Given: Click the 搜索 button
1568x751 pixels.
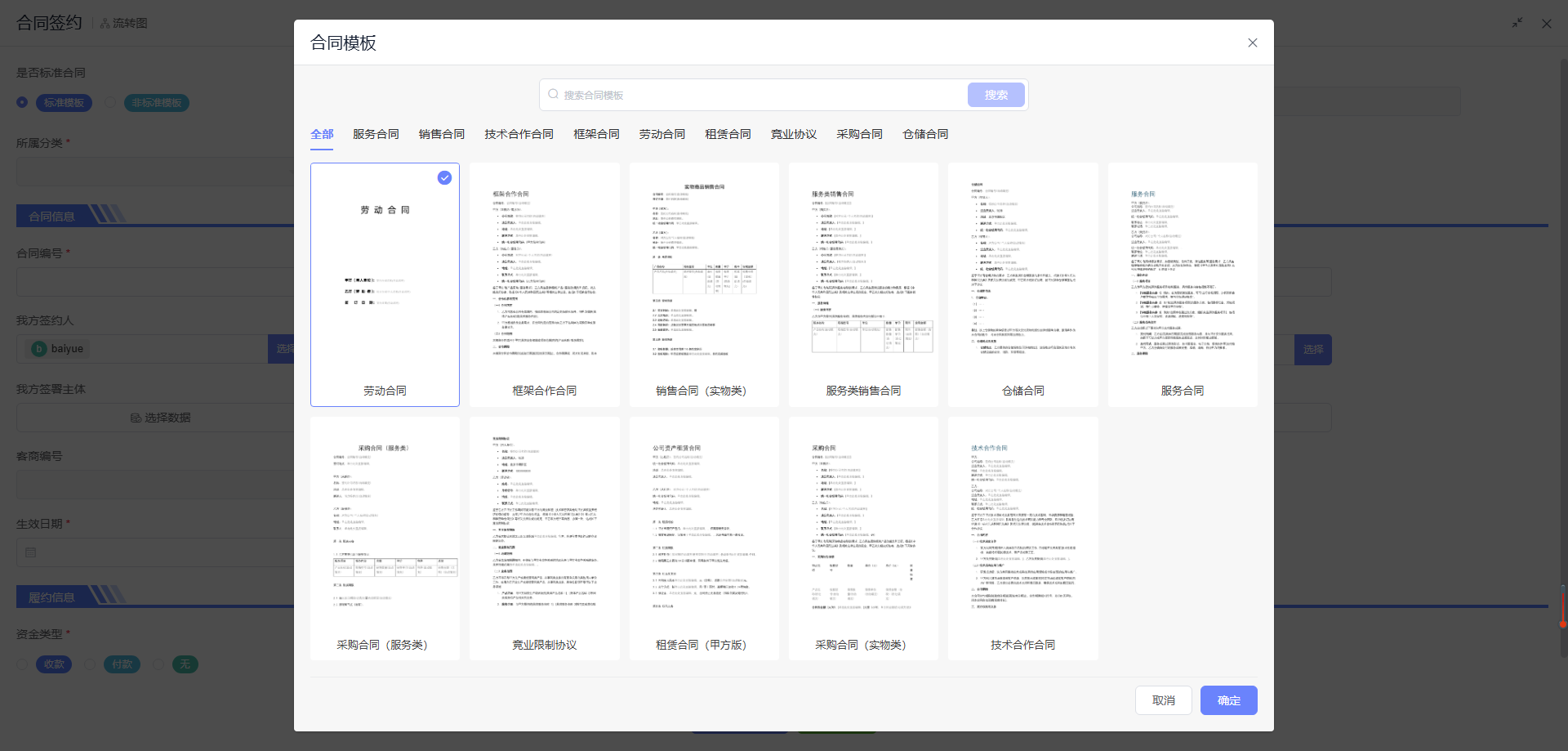Looking at the screenshot, I should (x=996, y=95).
